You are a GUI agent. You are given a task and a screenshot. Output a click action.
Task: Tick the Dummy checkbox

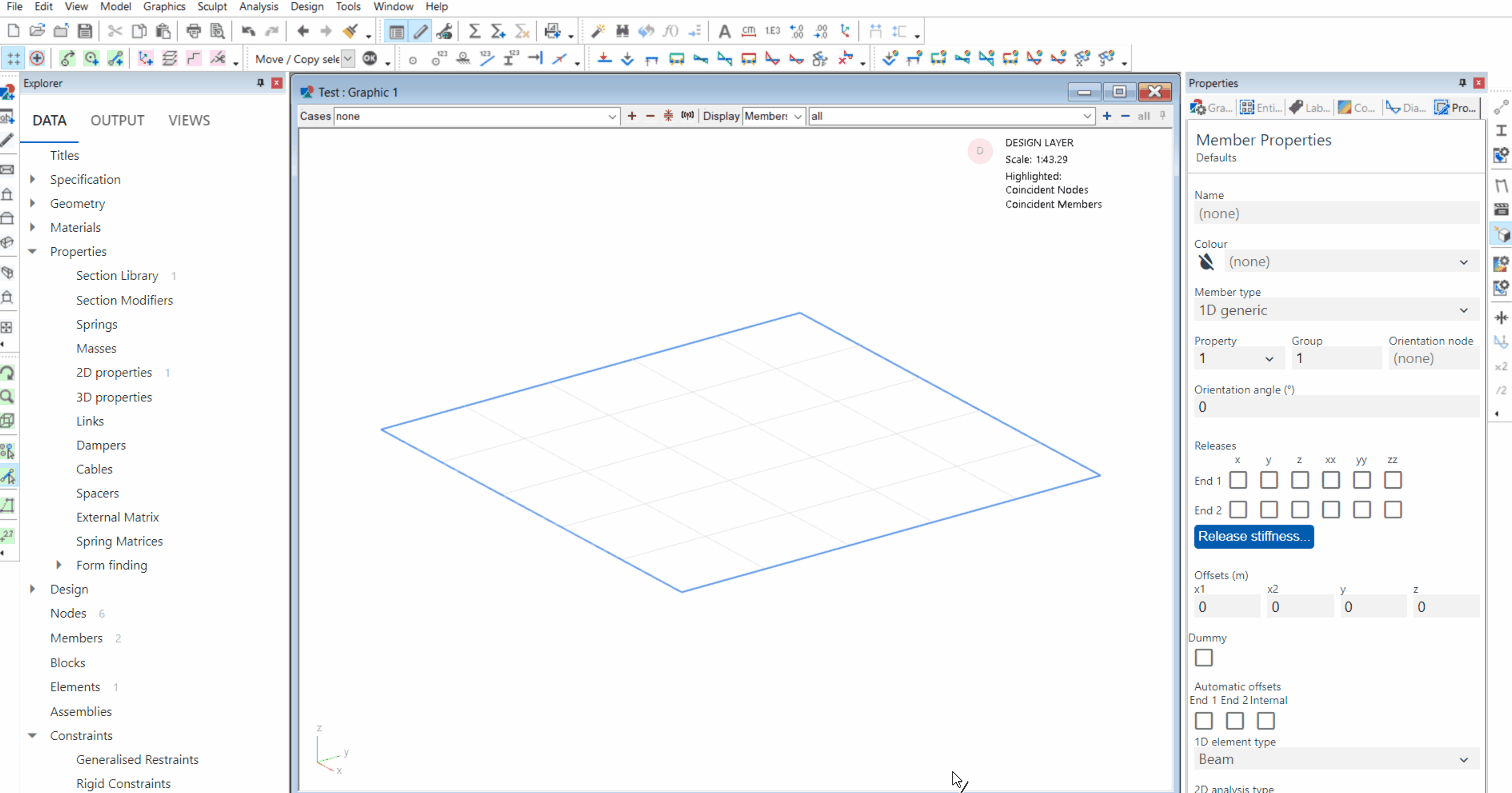[x=1204, y=657]
